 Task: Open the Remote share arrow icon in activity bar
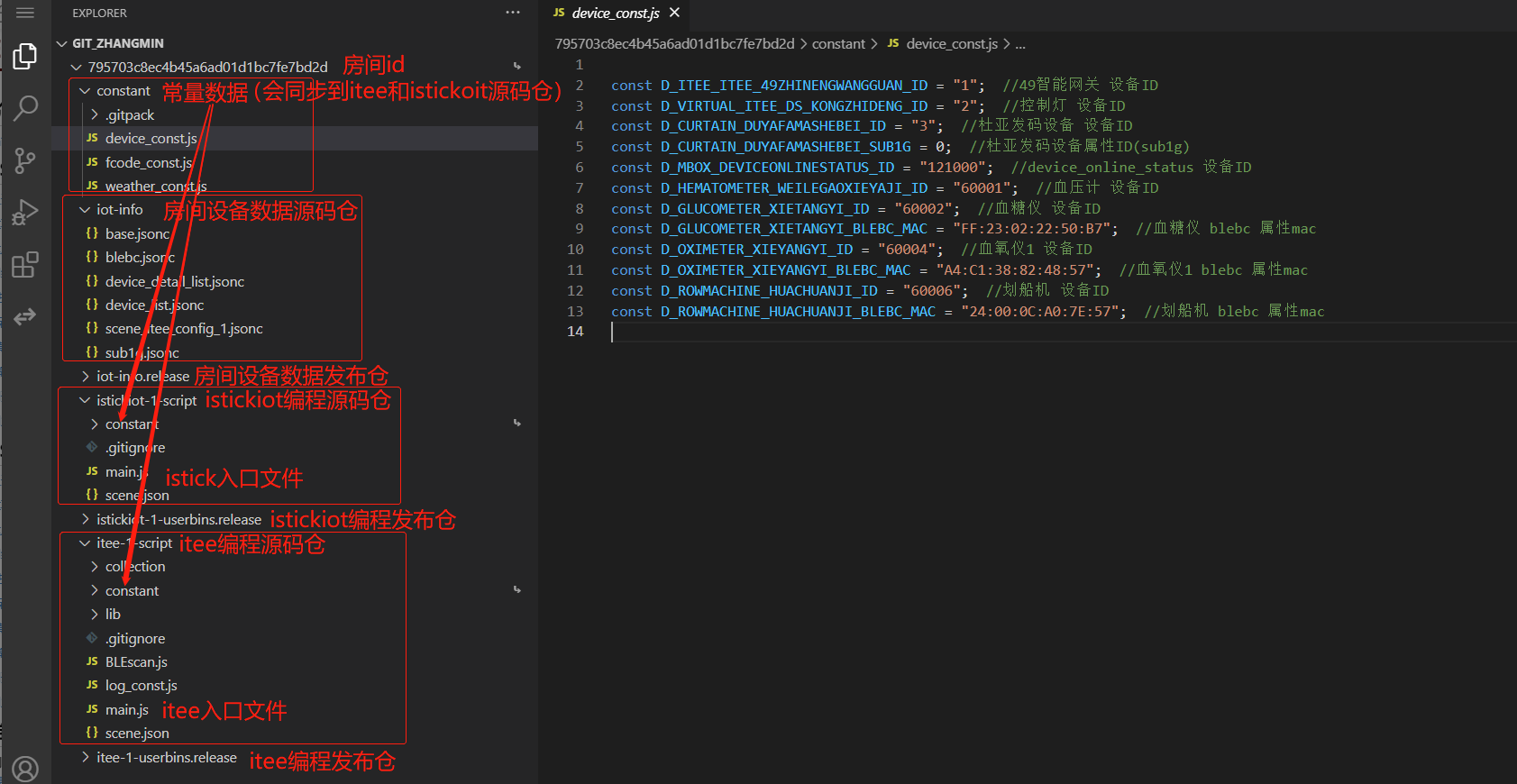[25, 316]
